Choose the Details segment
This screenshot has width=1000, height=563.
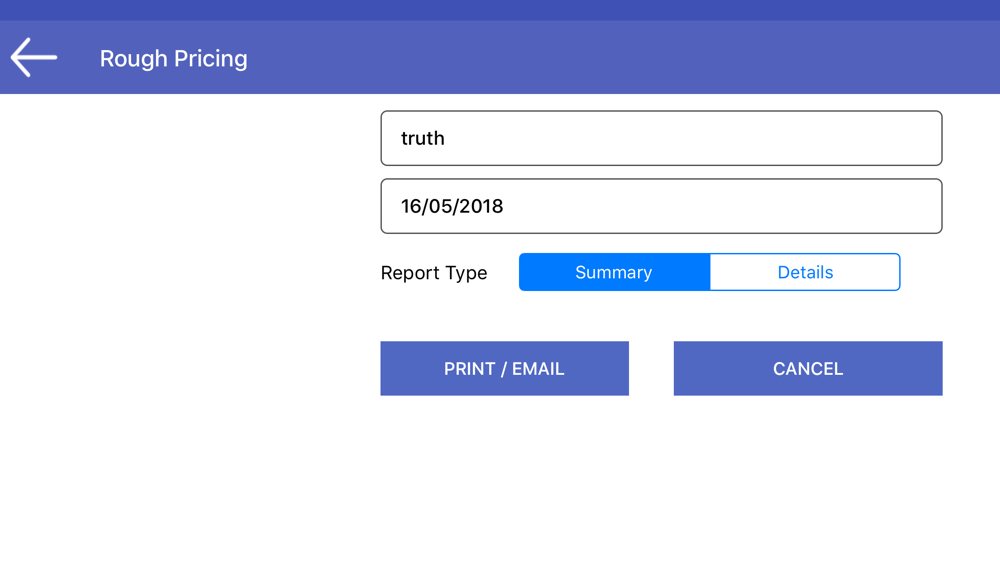click(x=805, y=272)
